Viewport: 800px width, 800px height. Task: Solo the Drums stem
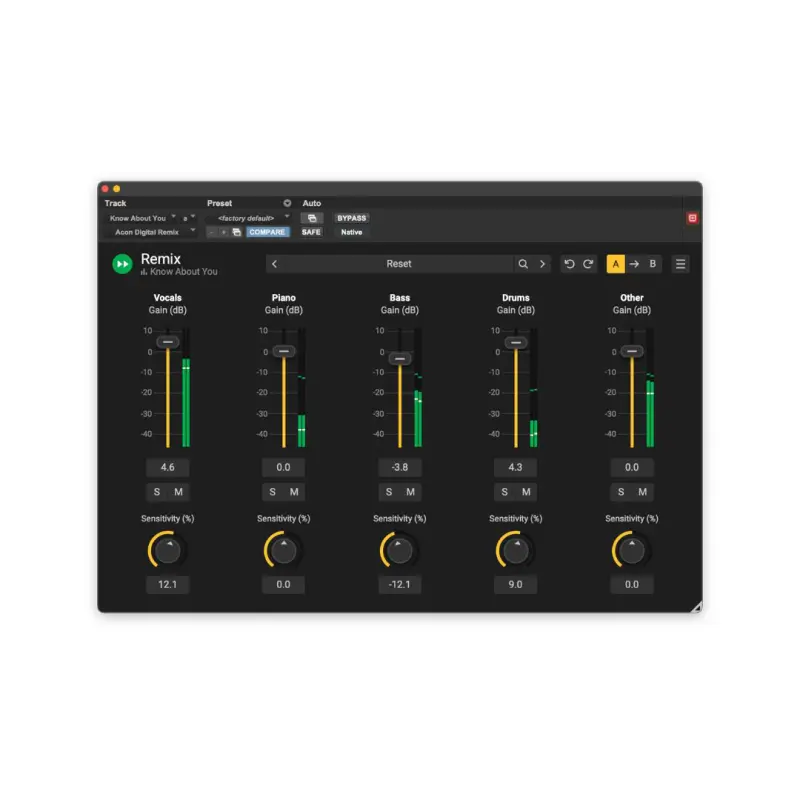tap(505, 492)
